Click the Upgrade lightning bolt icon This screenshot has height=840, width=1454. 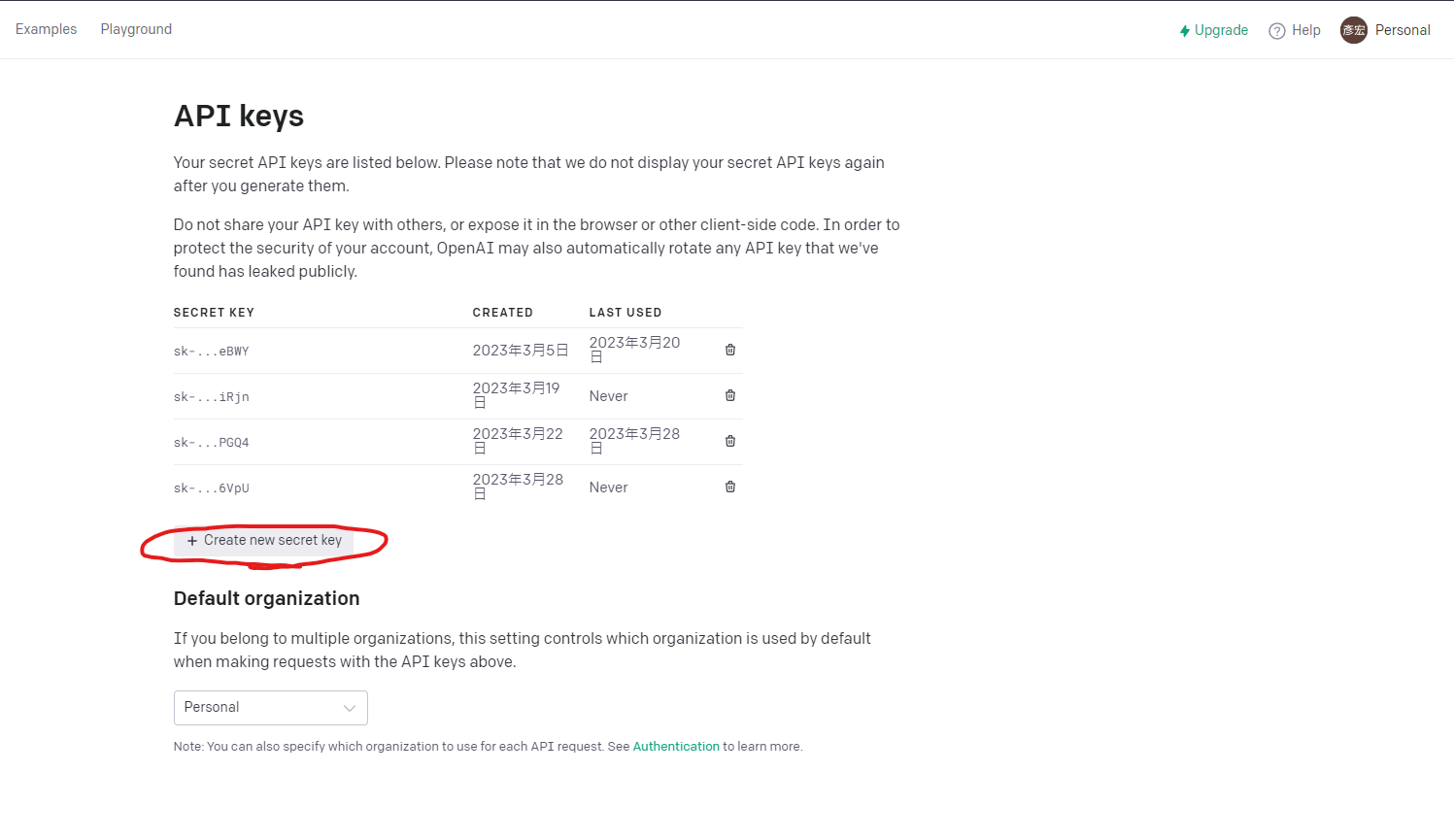coord(1184,30)
